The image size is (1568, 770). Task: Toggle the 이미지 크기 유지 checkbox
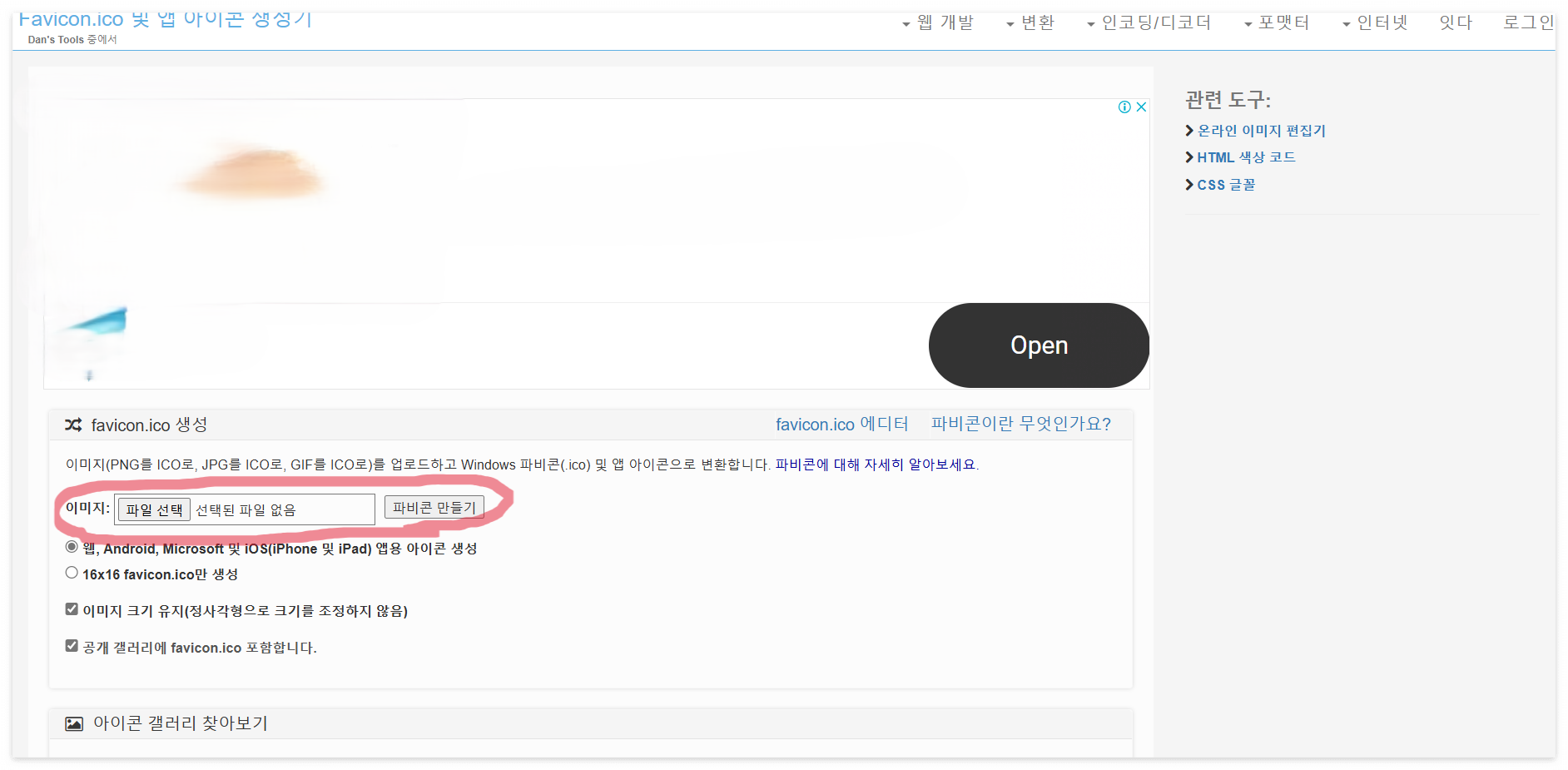(72, 609)
